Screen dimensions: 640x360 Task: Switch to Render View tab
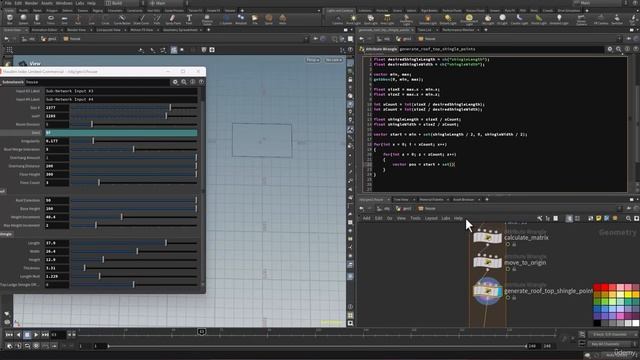[x=76, y=30]
